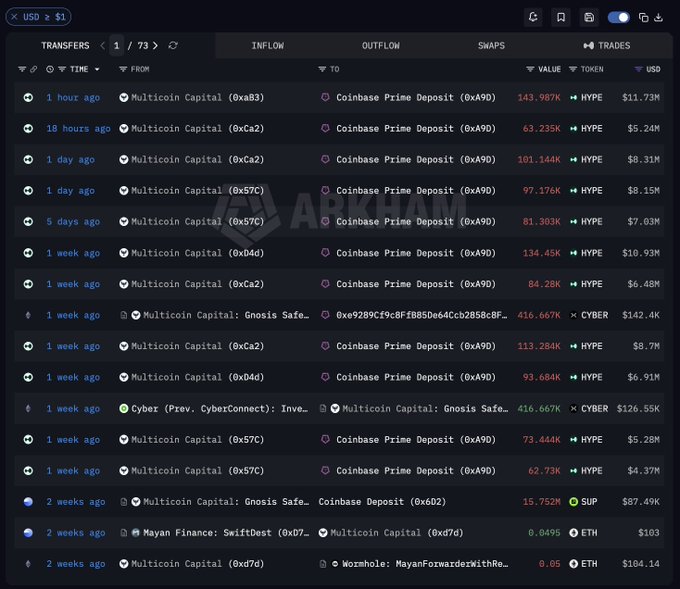680x589 pixels.
Task: Click the chain icon of 18 hours ago row
Action: 28,129
